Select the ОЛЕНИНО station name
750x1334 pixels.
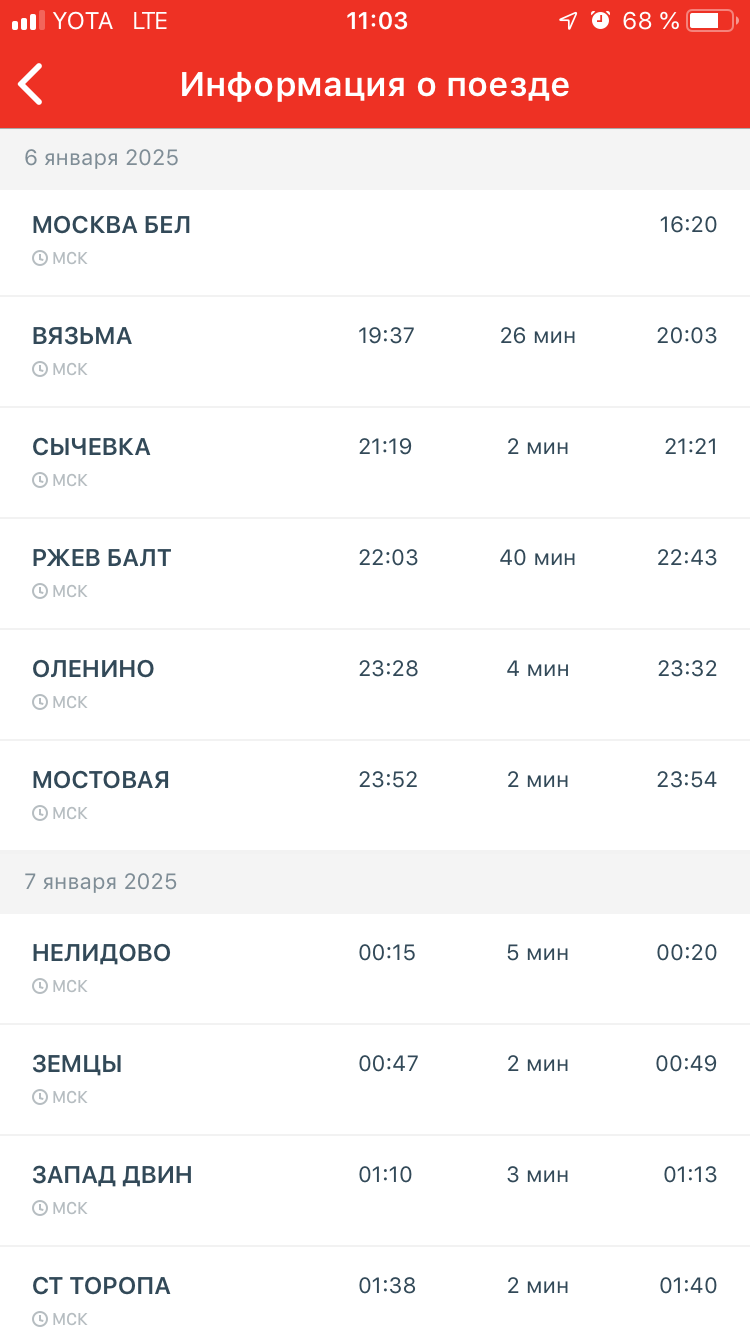click(x=93, y=669)
